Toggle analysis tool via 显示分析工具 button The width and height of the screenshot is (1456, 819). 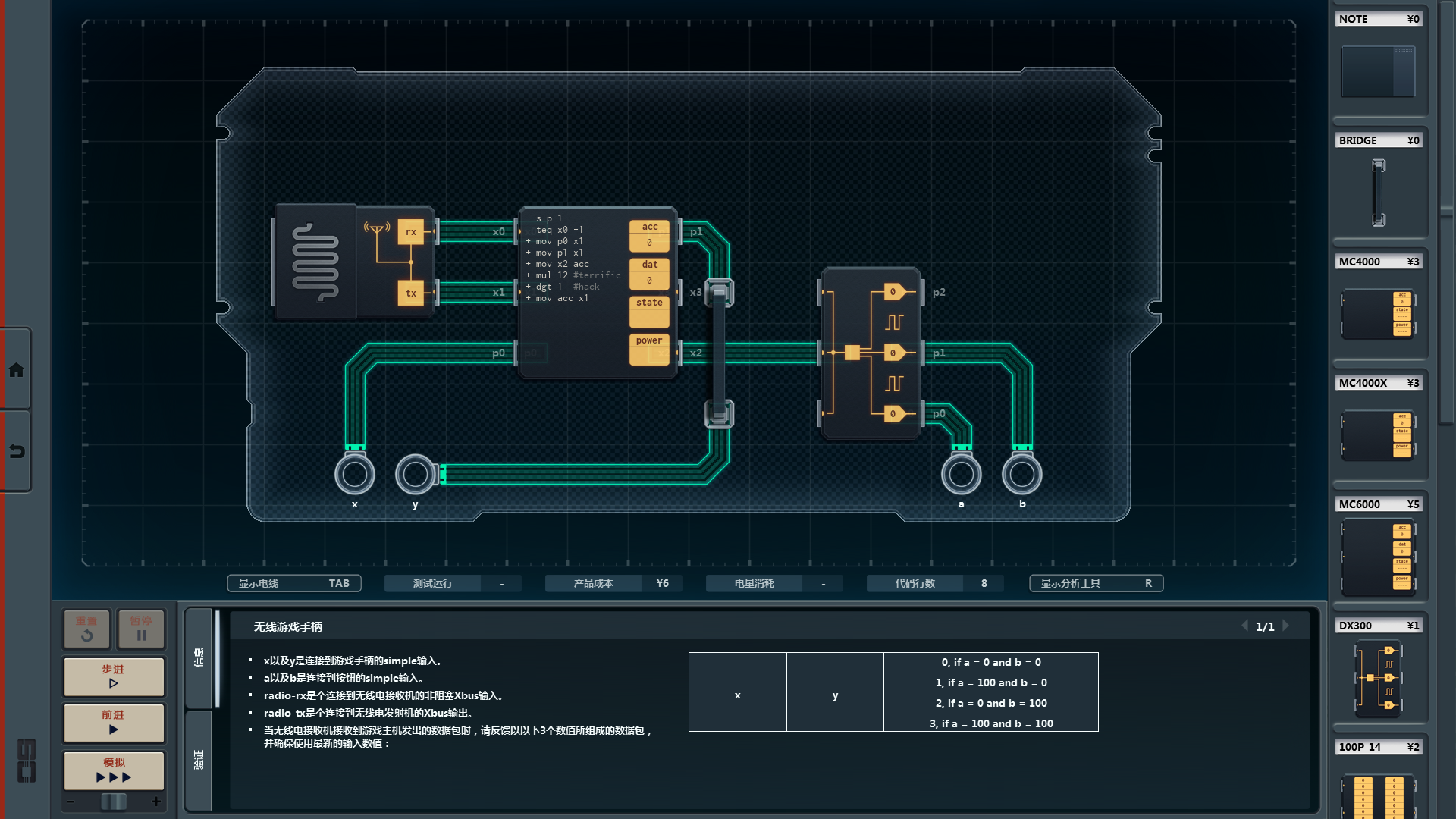pyautogui.click(x=1096, y=583)
